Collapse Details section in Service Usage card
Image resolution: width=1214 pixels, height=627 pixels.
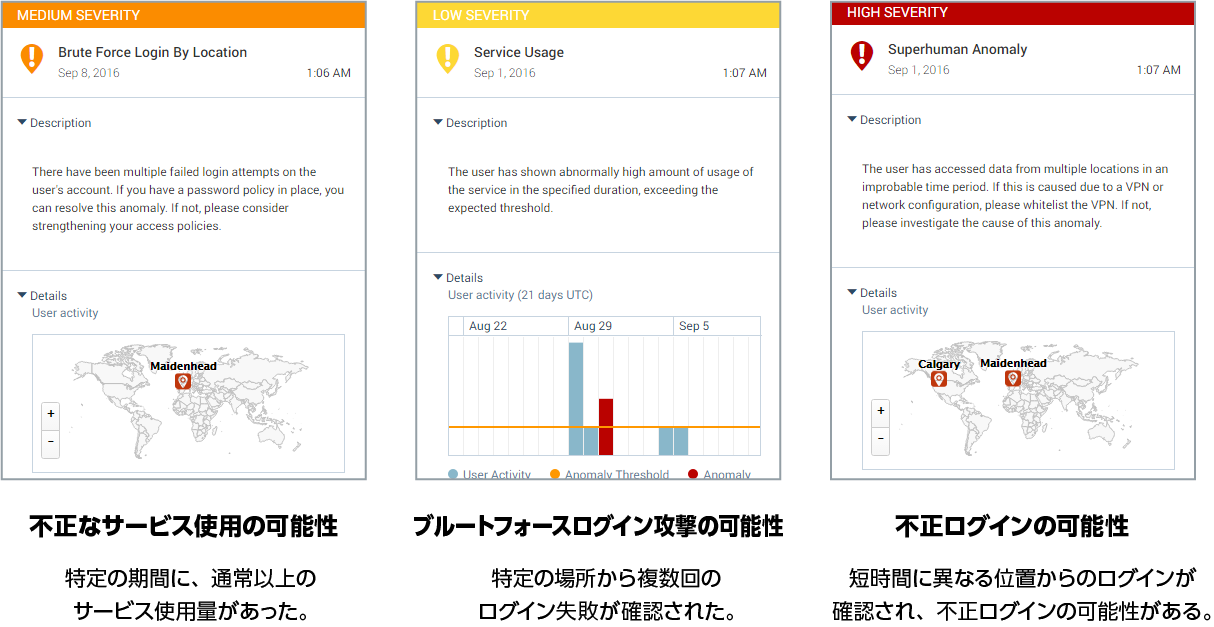438,278
